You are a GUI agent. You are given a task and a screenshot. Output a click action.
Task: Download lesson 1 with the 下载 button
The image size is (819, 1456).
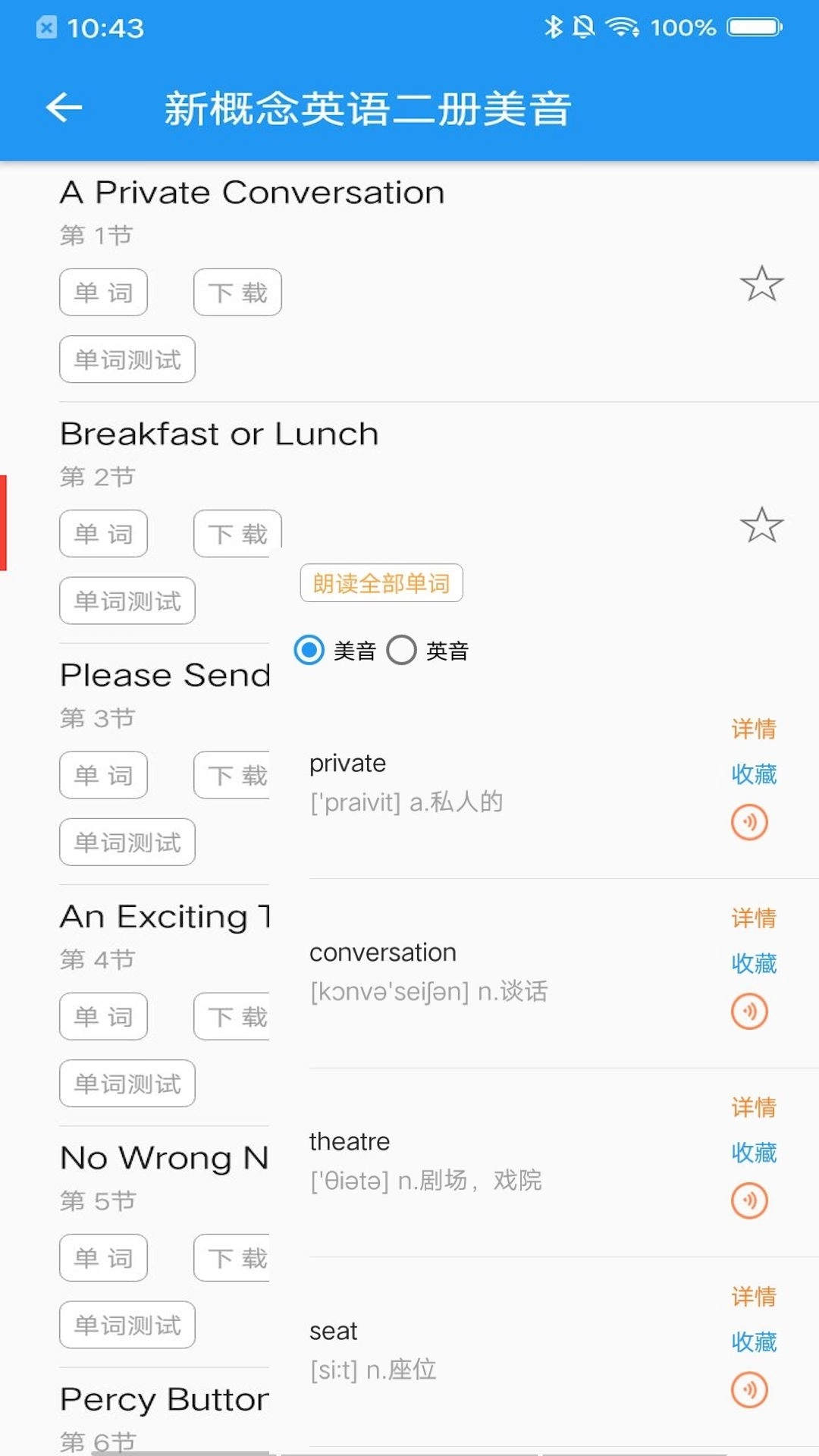click(237, 293)
